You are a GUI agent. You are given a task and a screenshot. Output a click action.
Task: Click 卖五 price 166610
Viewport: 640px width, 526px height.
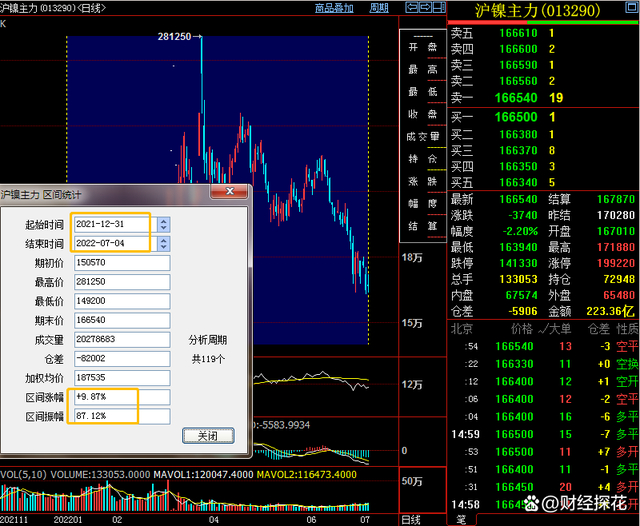click(518, 33)
